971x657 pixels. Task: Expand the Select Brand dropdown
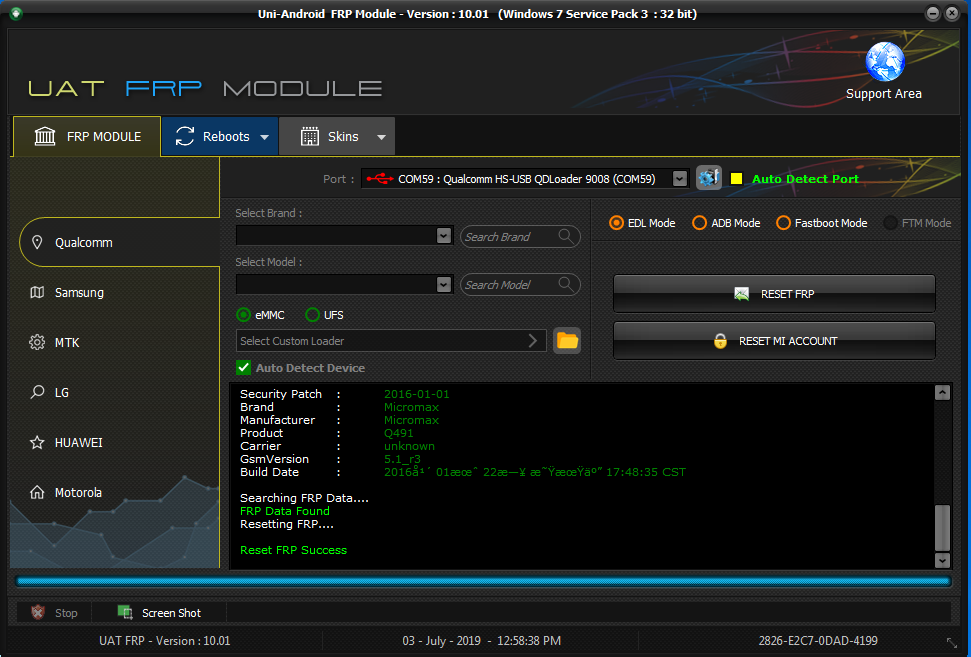pyautogui.click(x=443, y=235)
